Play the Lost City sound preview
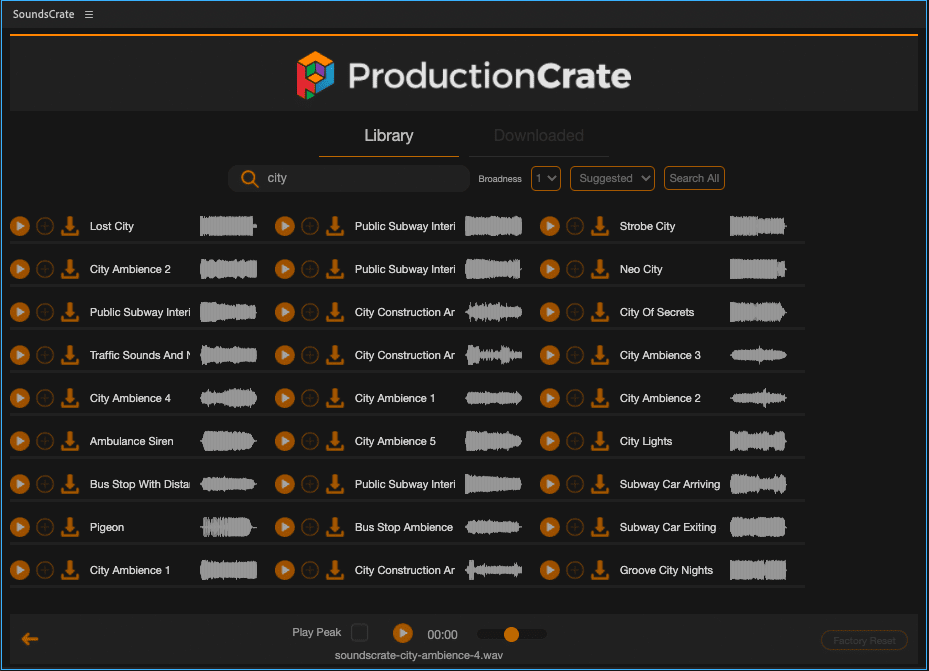Image resolution: width=929 pixels, height=671 pixels. click(20, 226)
